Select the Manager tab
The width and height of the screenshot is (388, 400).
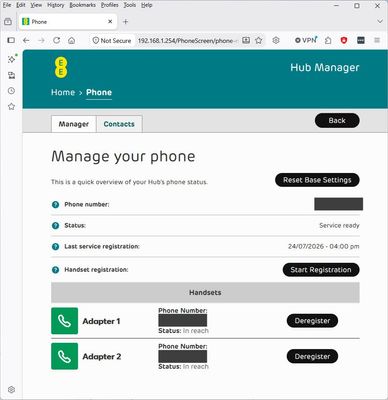point(74,124)
